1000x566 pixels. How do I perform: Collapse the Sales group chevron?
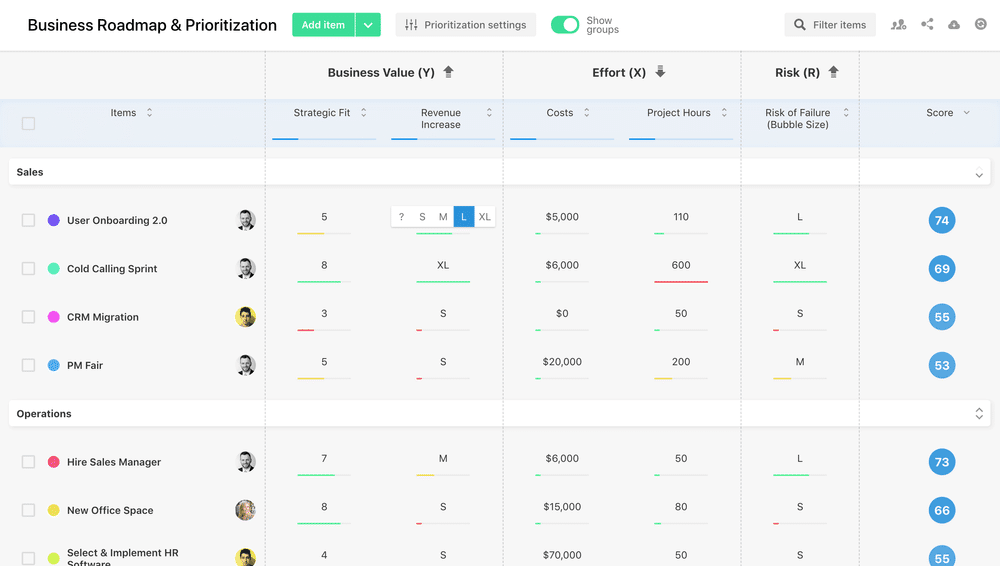(979, 174)
